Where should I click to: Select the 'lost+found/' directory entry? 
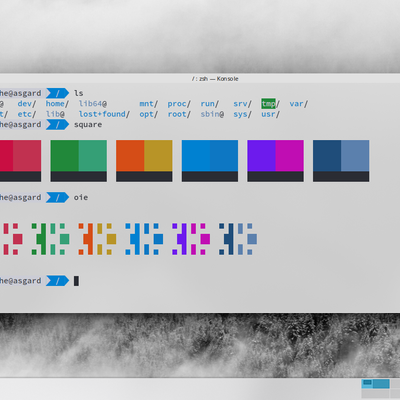tap(104, 114)
